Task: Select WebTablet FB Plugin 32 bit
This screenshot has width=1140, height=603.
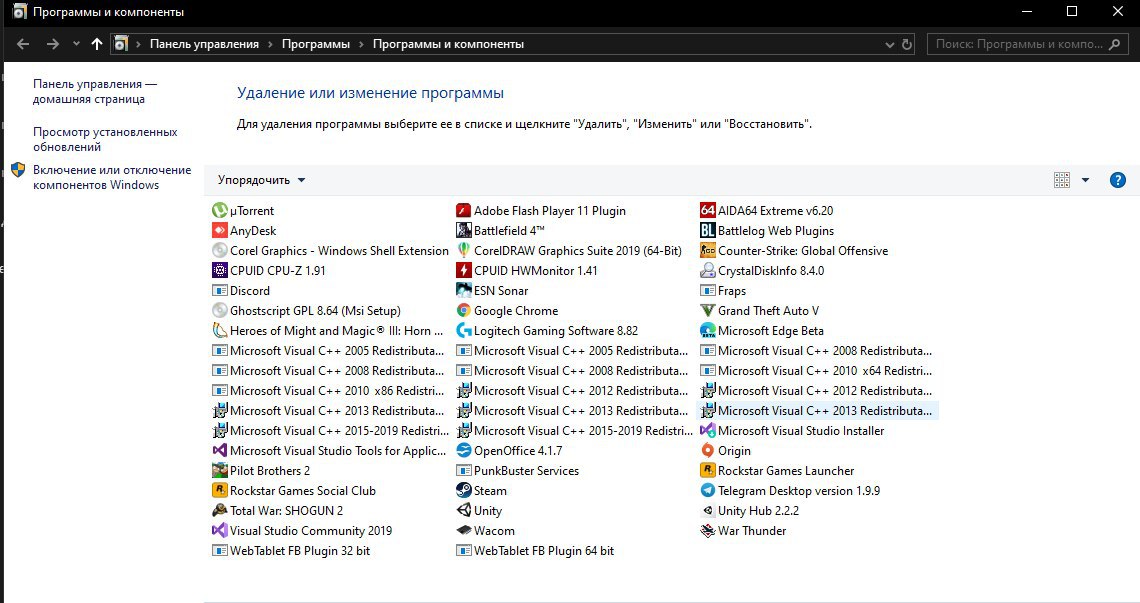Action: point(290,551)
